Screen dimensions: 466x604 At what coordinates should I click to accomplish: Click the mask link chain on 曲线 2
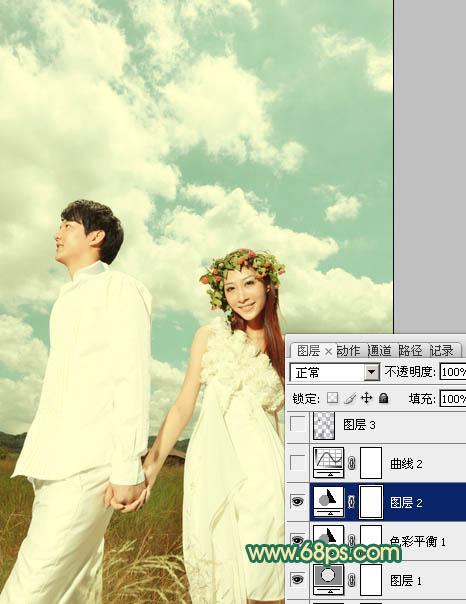click(351, 463)
